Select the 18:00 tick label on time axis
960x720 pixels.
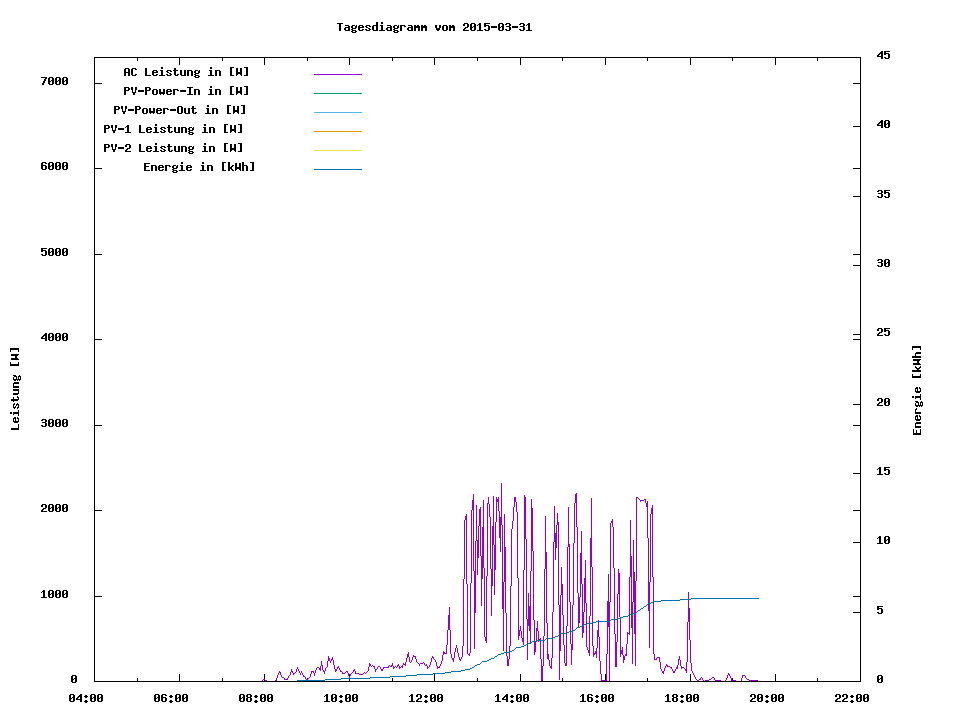pos(682,699)
